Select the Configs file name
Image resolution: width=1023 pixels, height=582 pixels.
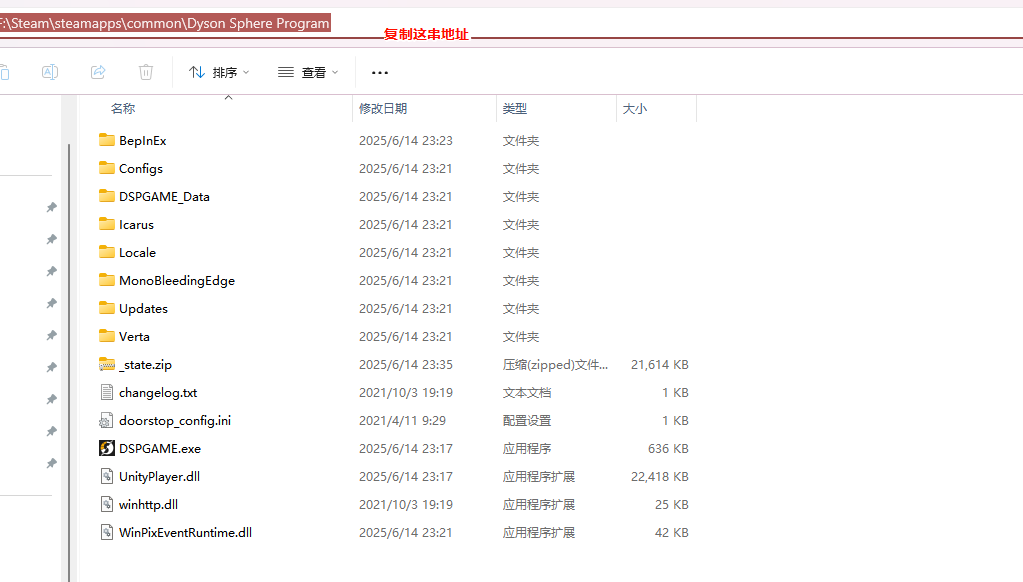(x=141, y=168)
